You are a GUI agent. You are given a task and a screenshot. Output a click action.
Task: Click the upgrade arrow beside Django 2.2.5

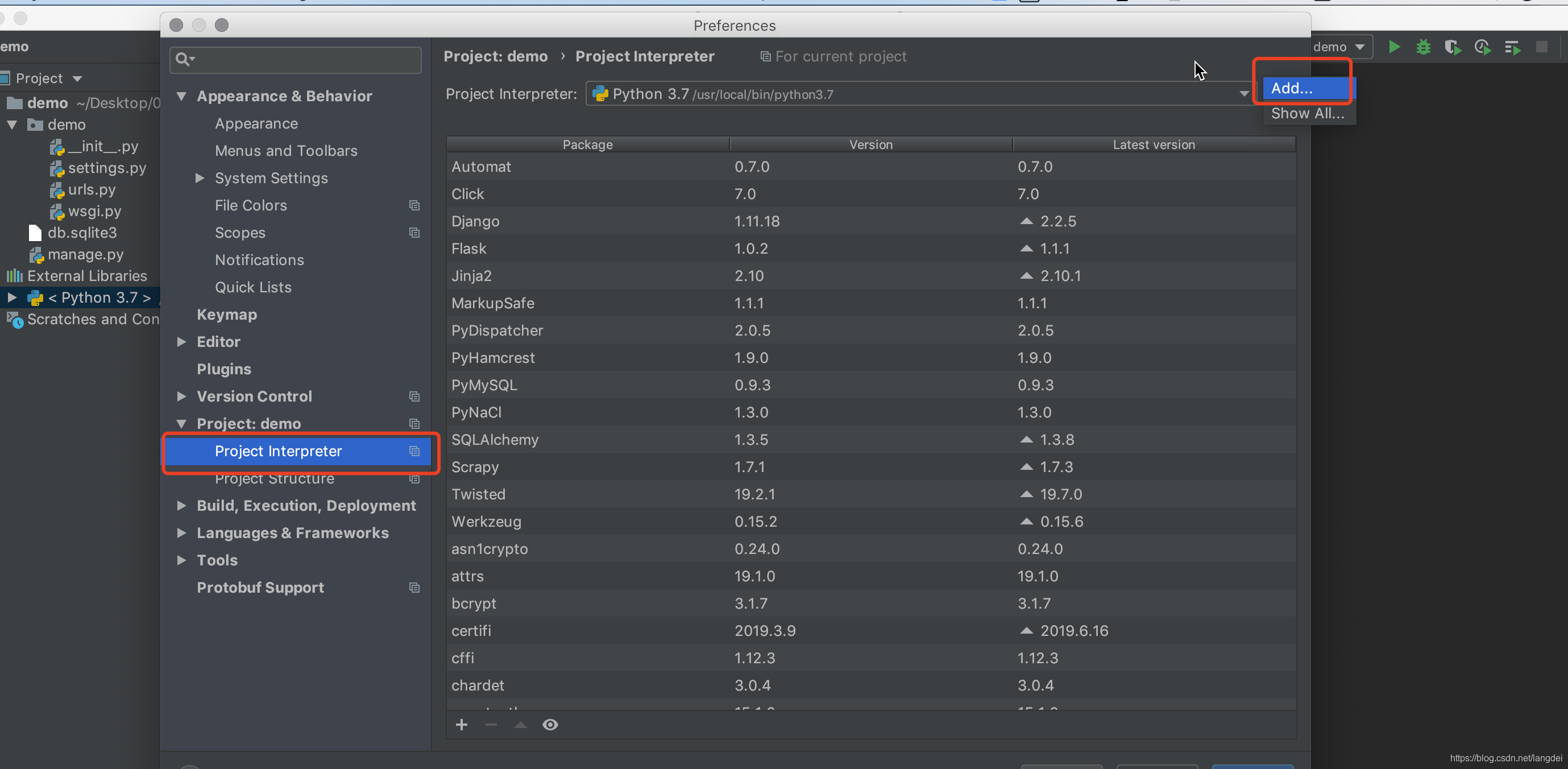pos(1026,221)
